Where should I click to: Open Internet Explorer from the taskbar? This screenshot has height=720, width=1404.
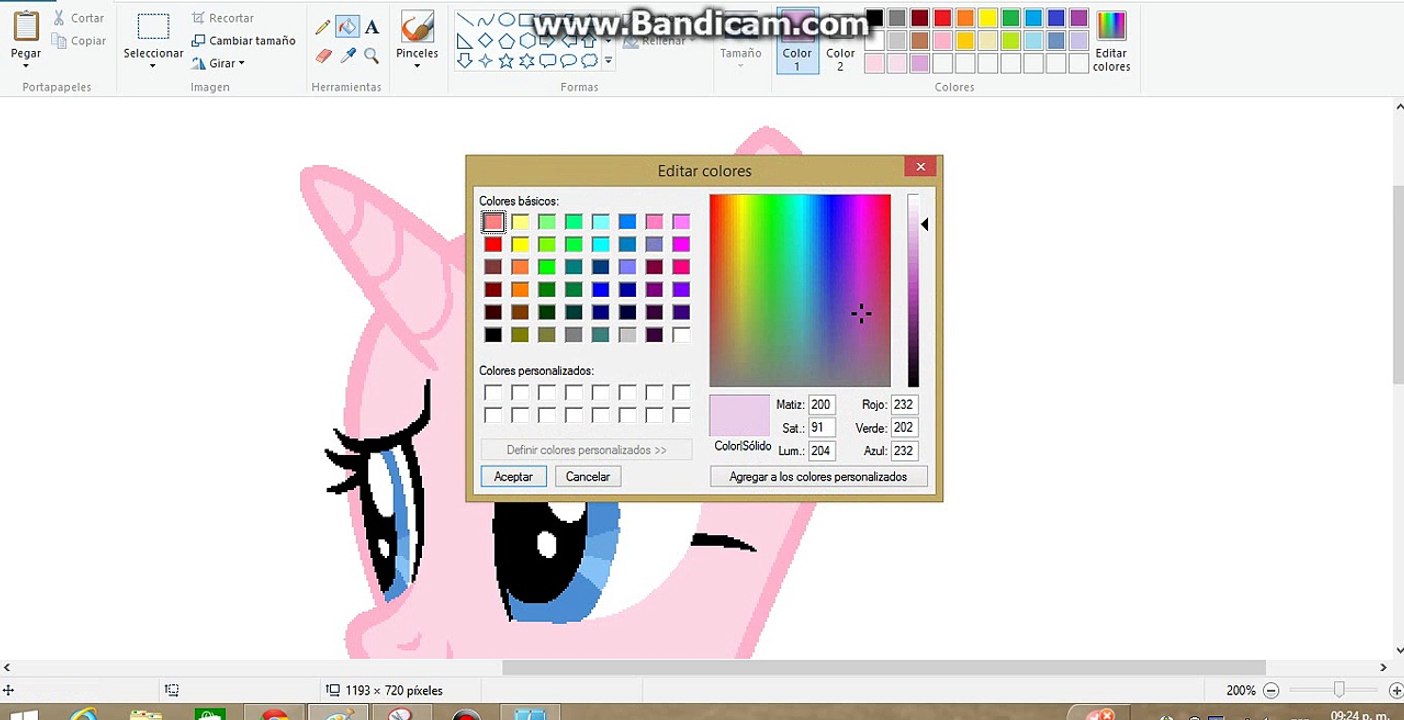(83, 714)
